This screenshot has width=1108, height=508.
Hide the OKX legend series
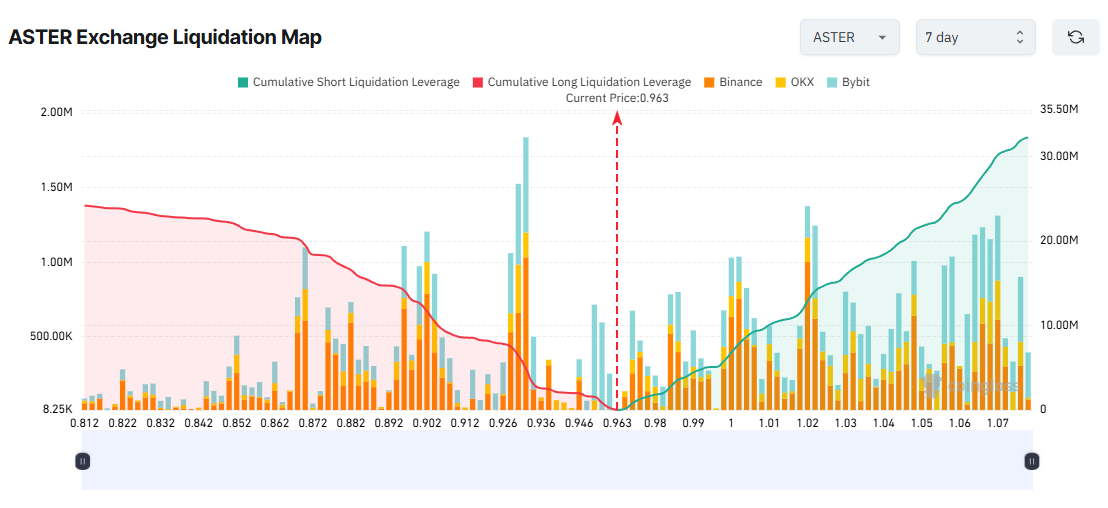tap(802, 82)
